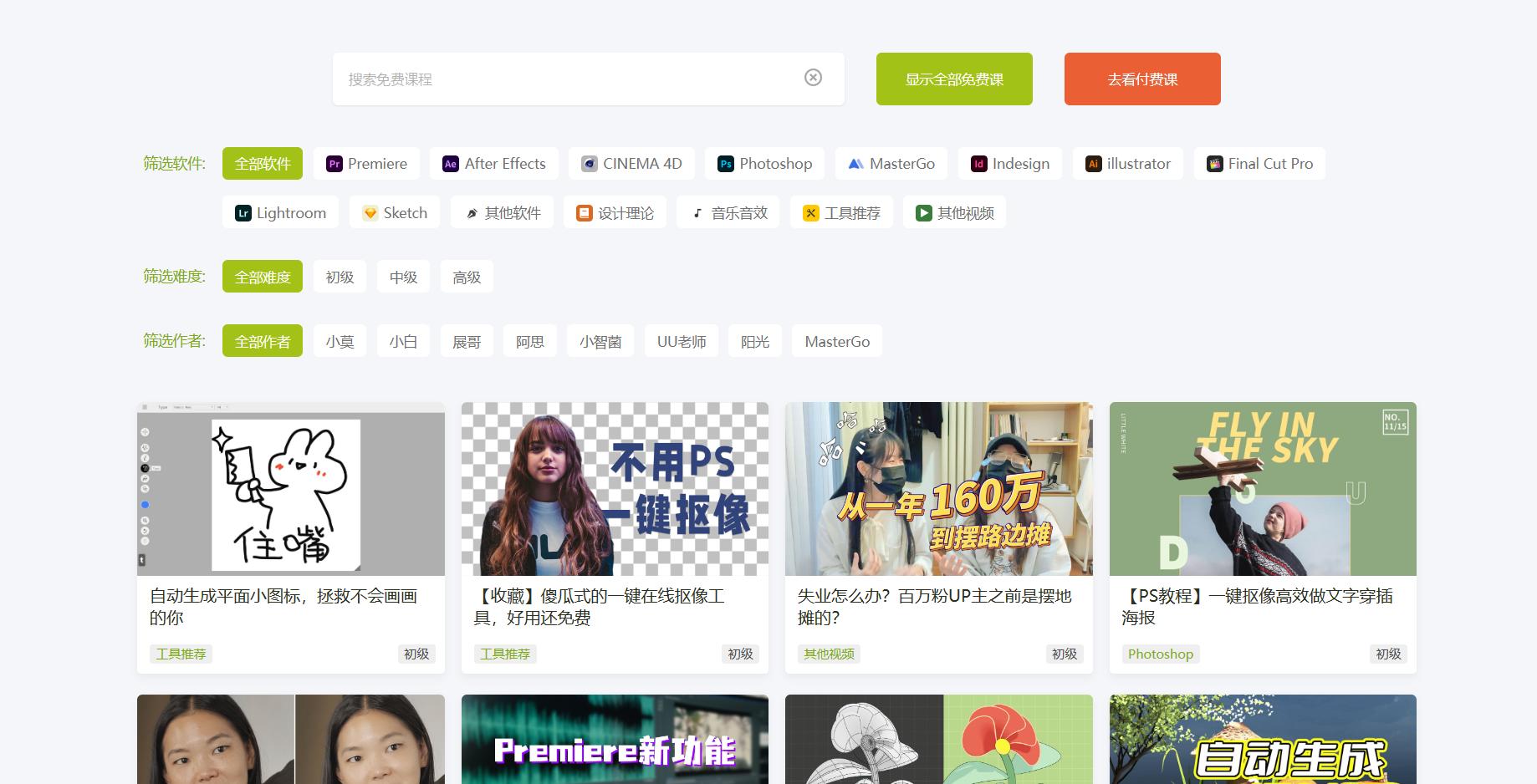
Task: Filter courses by Photoshop
Action: point(763,163)
